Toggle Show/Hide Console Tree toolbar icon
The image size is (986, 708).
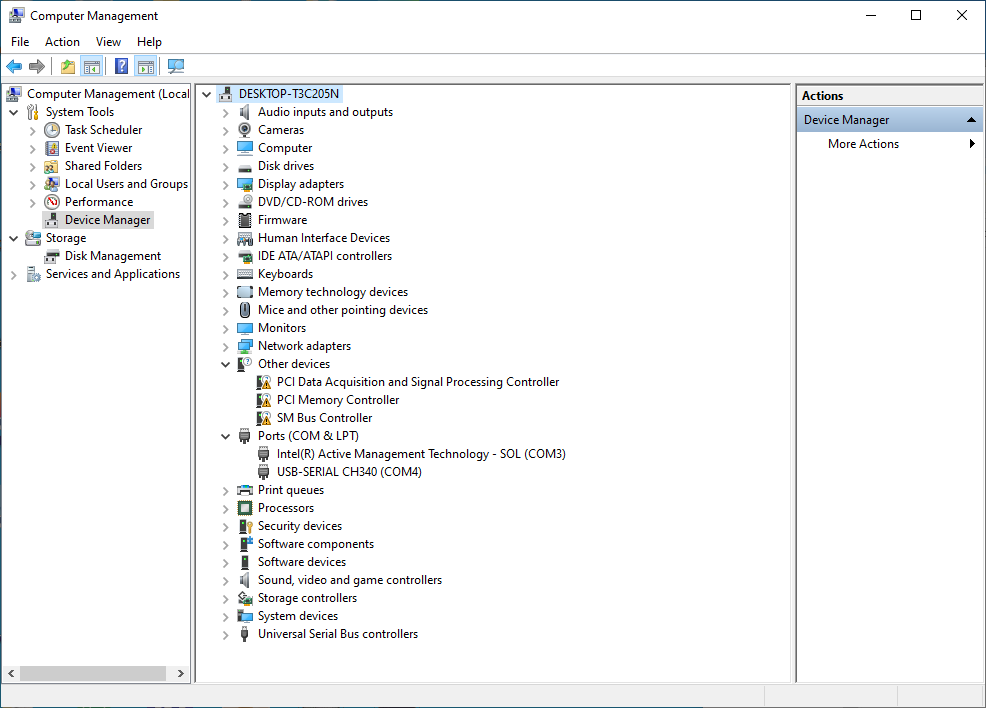pos(92,66)
